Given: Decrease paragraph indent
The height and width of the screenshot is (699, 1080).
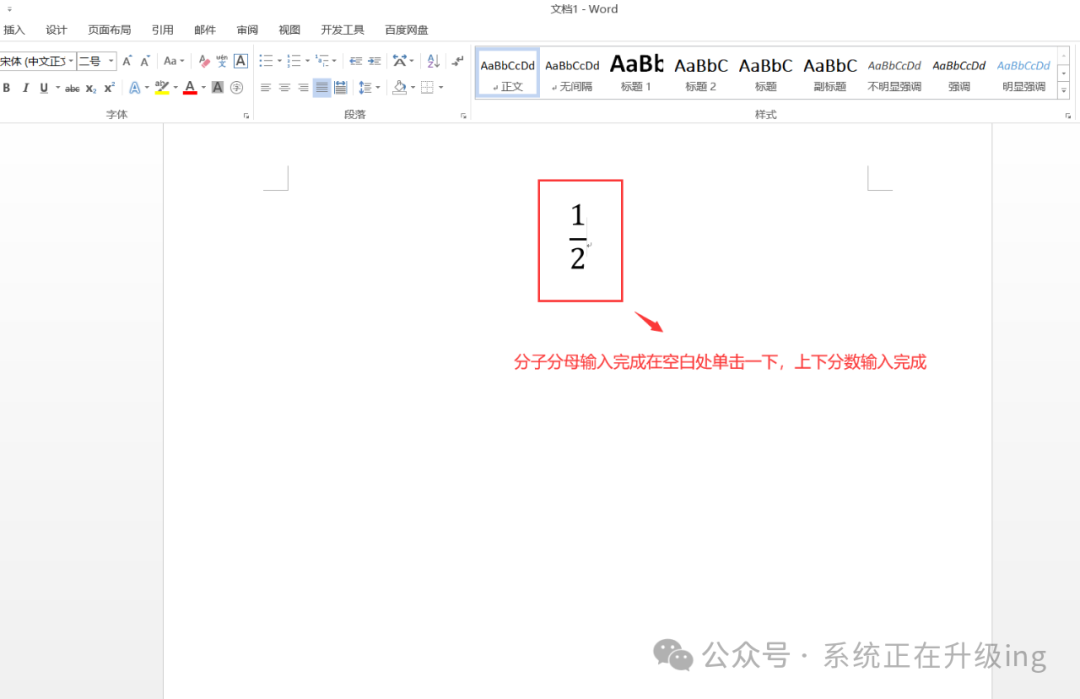Looking at the screenshot, I should (355, 61).
